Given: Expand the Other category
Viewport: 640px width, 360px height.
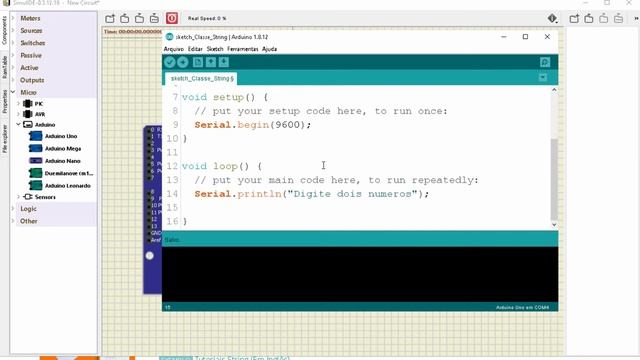Looking at the screenshot, I should coord(13,221).
